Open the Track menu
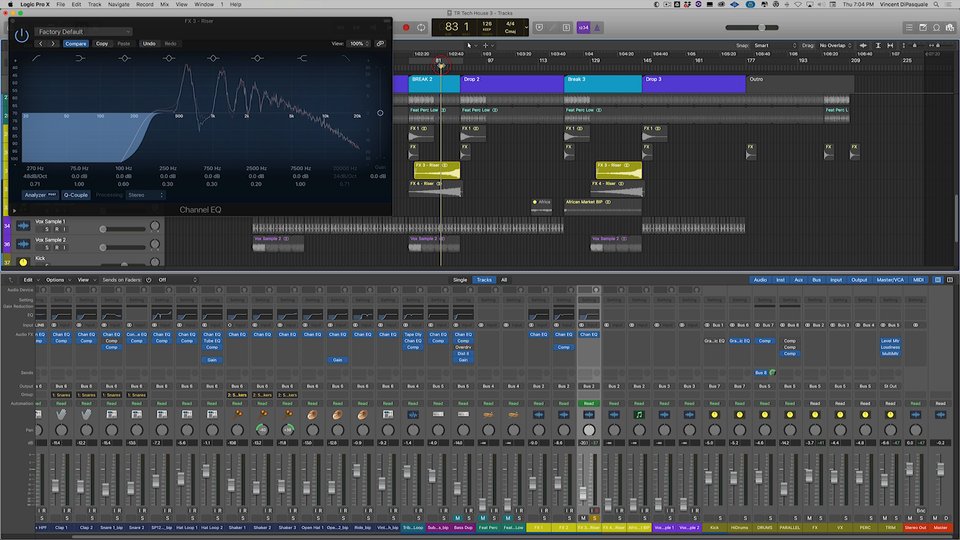This screenshot has width=960, height=540. coord(94,4)
